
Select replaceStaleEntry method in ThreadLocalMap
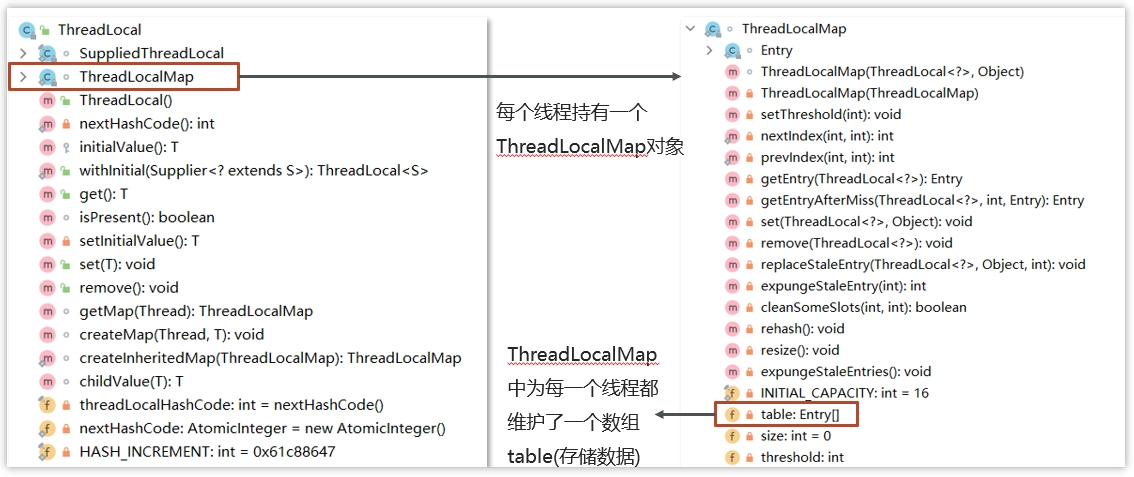(923, 265)
